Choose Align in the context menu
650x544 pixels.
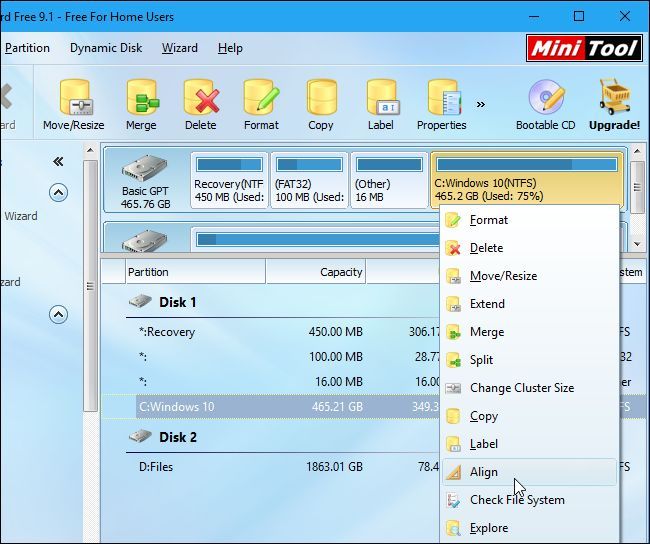point(529,472)
